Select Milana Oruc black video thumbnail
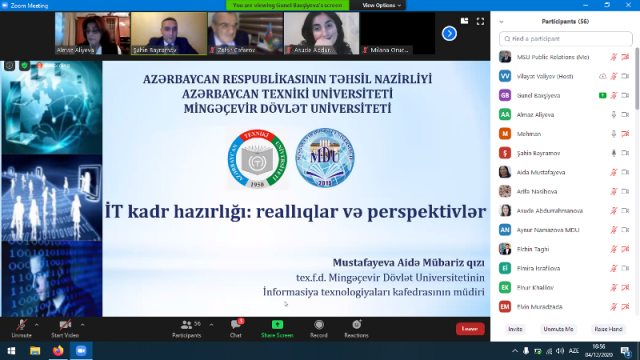The height and width of the screenshot is (360, 640). 398,33
